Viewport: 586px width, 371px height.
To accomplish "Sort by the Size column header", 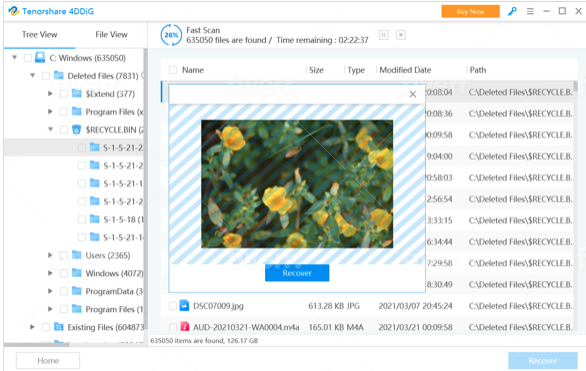I will coord(316,70).
